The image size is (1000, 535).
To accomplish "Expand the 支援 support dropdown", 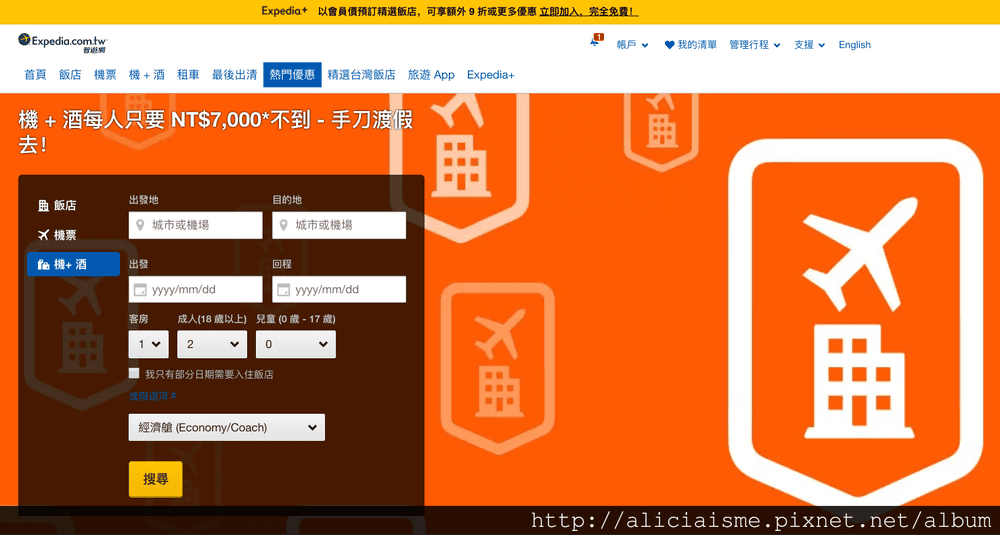I will tap(809, 45).
